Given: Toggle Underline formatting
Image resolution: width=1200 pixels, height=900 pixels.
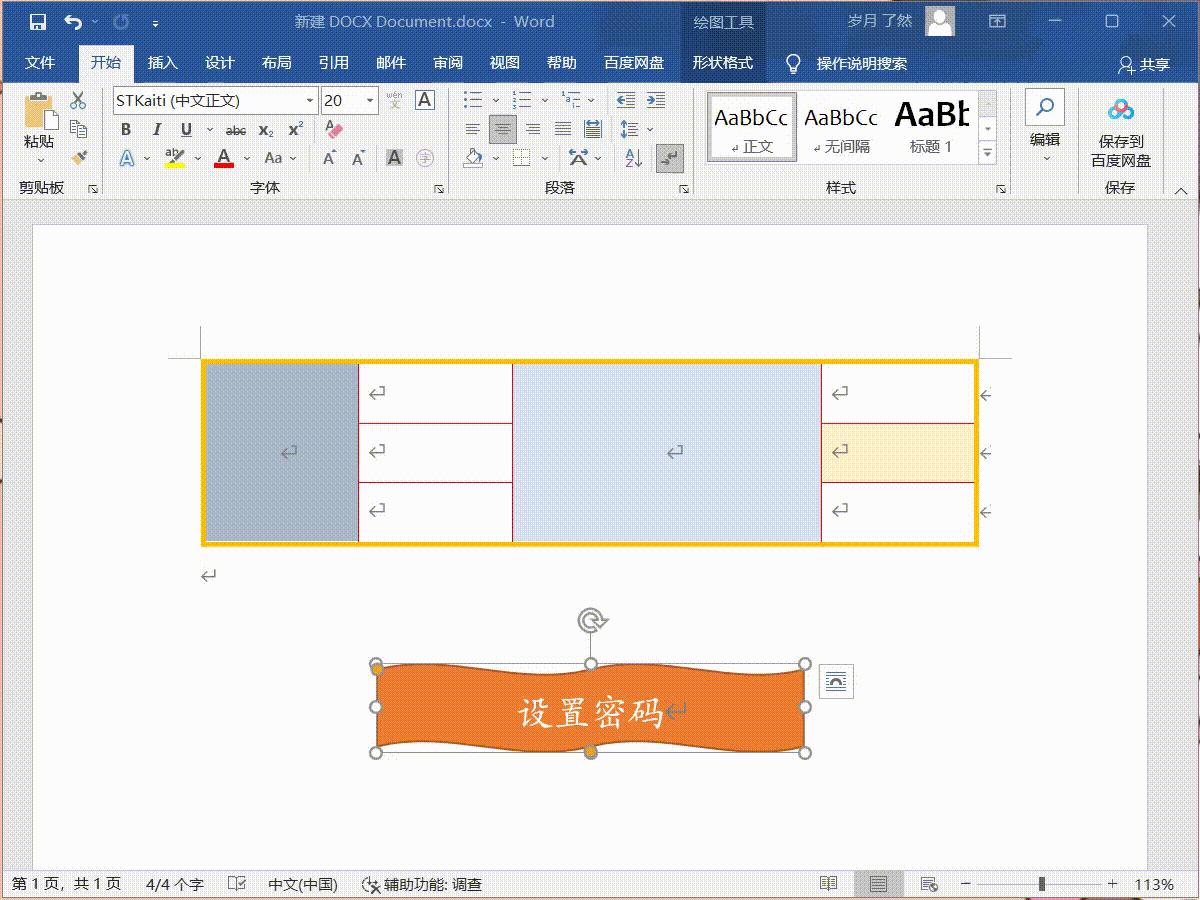Looking at the screenshot, I should (186, 130).
